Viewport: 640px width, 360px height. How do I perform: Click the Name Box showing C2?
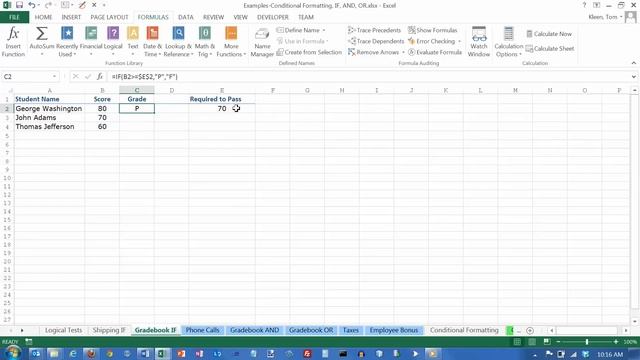pyautogui.click(x=27, y=76)
